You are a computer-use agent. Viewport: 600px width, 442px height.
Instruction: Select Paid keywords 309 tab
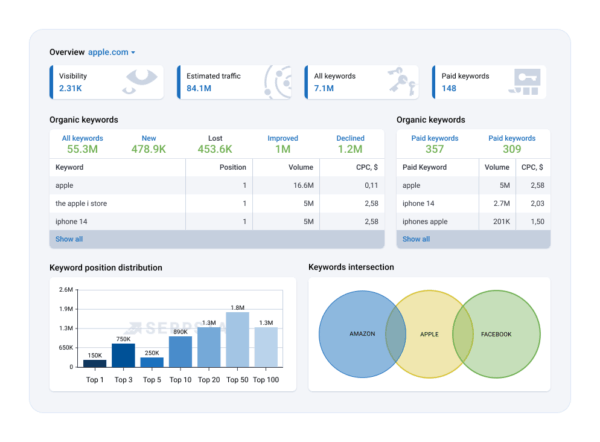point(512,144)
